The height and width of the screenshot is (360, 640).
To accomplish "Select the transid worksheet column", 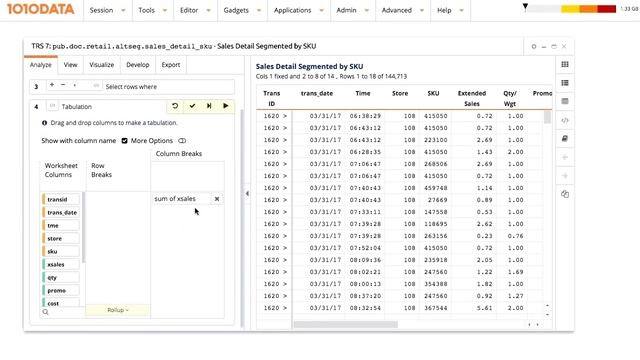I will point(61,200).
